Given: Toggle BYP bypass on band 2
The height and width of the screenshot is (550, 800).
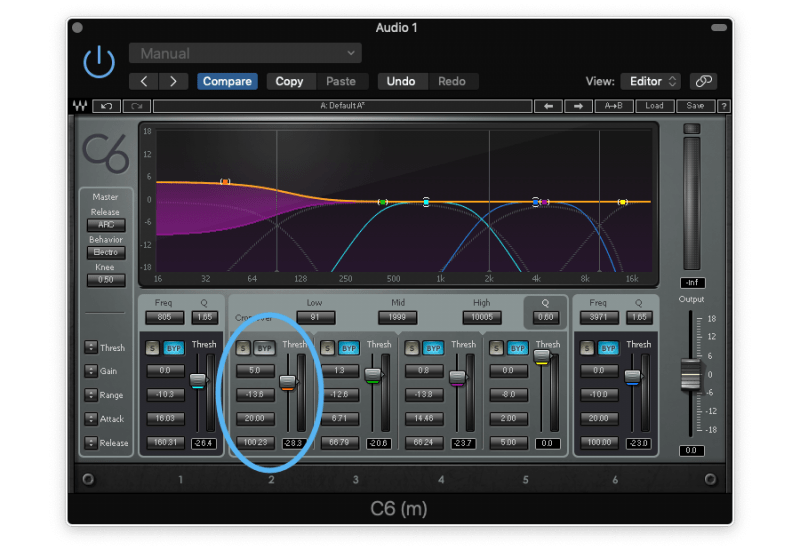Looking at the screenshot, I should click(265, 348).
